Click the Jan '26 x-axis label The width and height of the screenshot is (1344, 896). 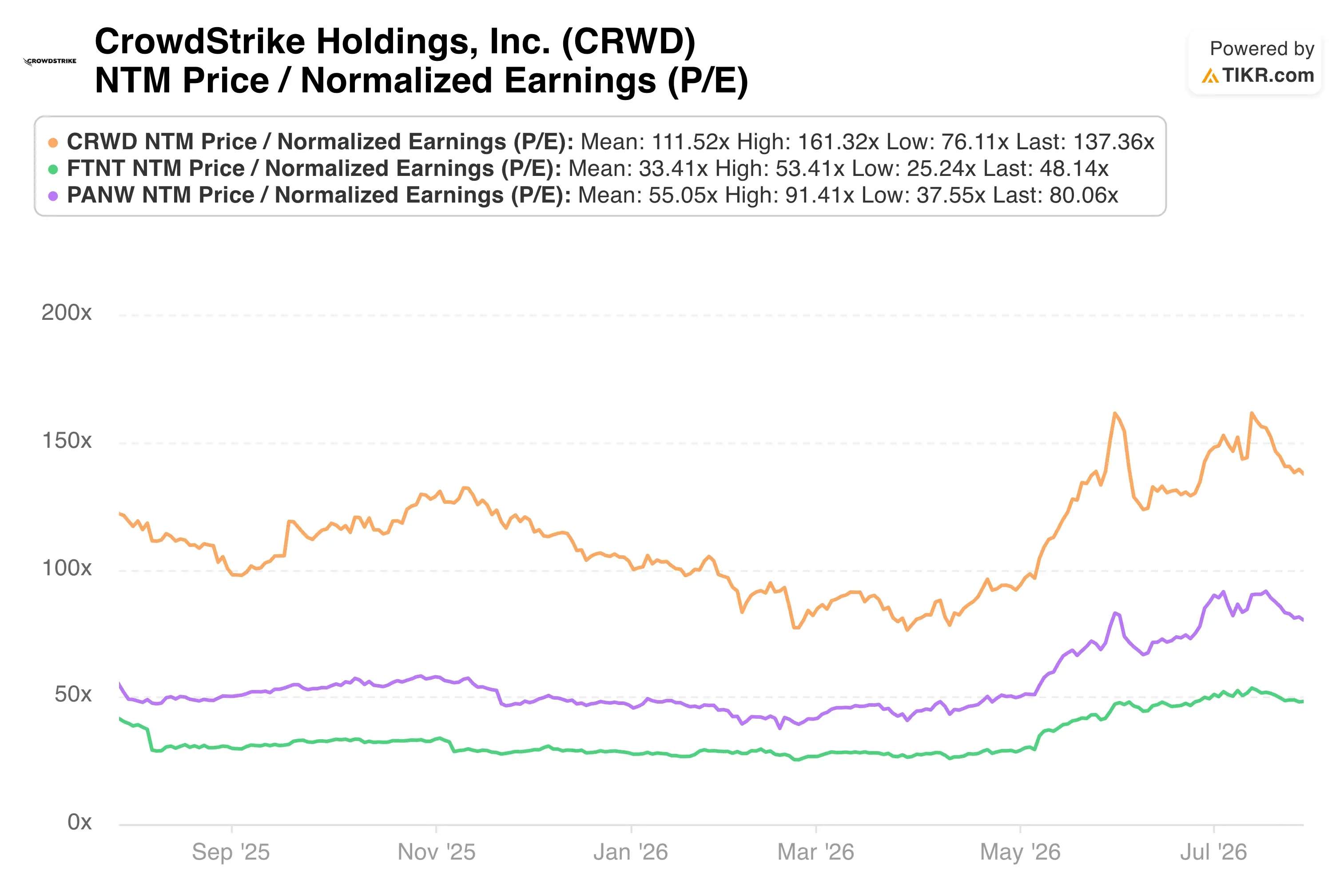(x=631, y=852)
